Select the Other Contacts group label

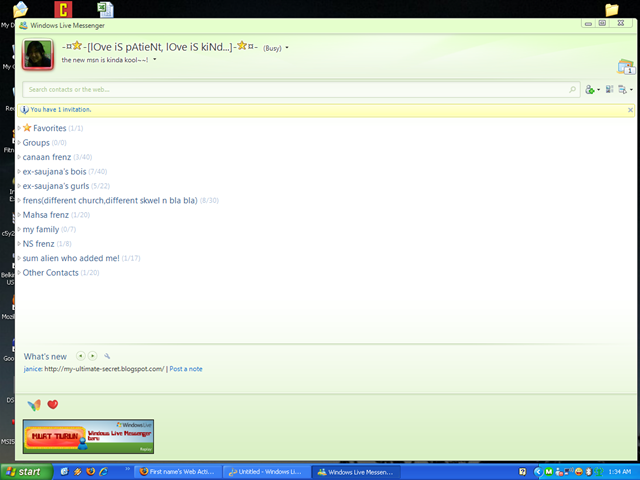coord(51,273)
